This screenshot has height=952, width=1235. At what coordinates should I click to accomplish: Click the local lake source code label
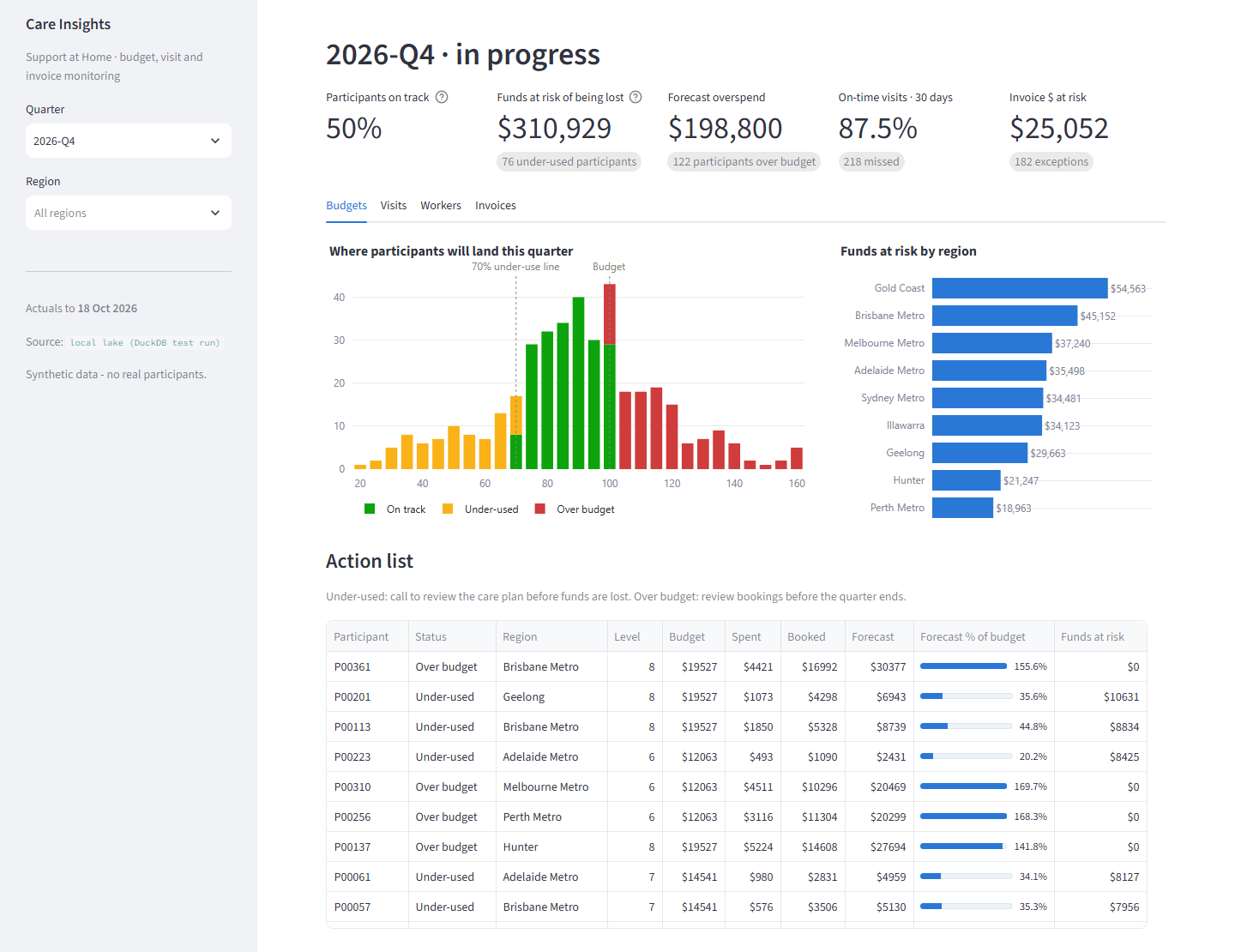[145, 342]
